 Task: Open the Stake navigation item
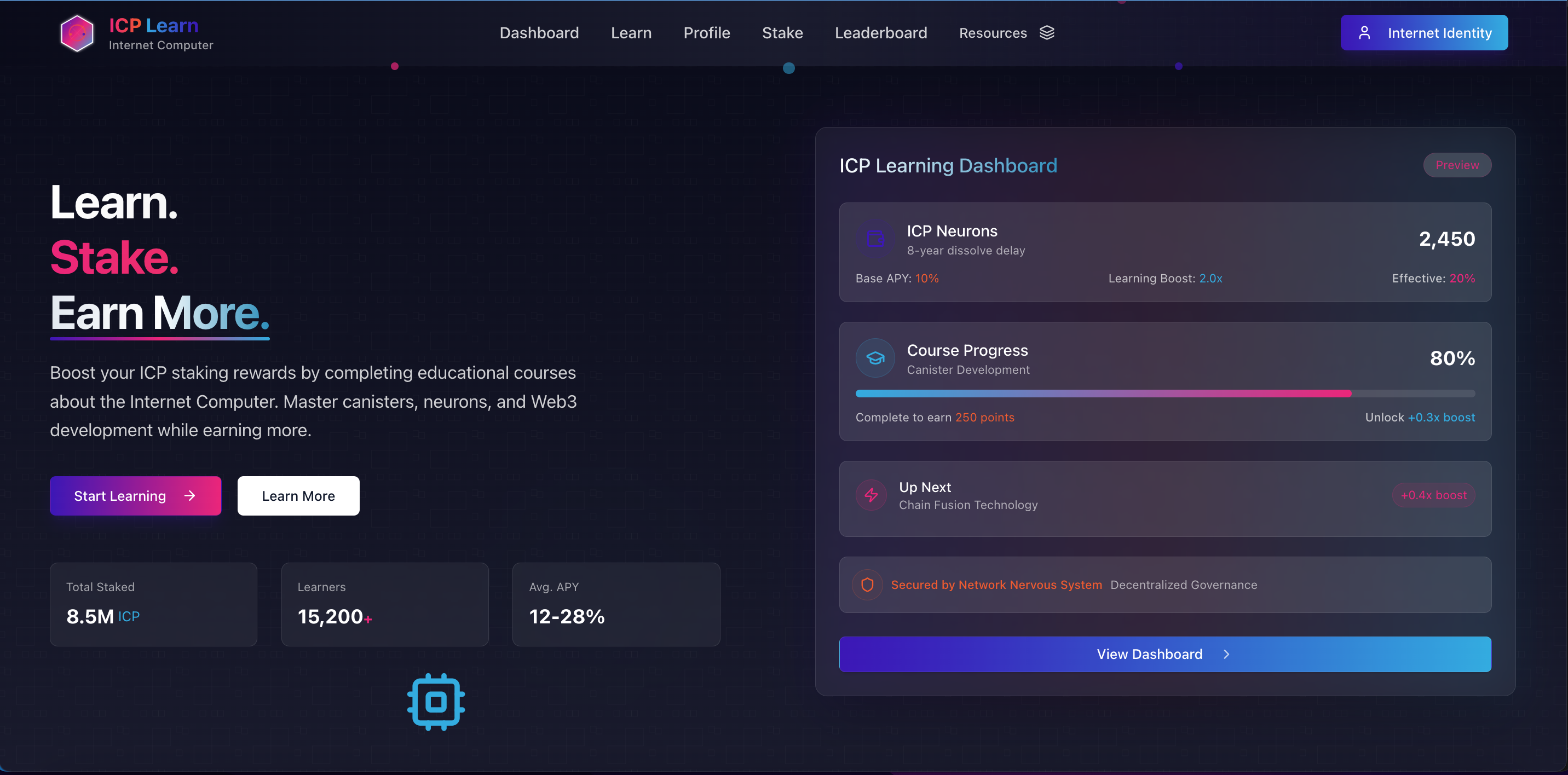click(x=782, y=33)
